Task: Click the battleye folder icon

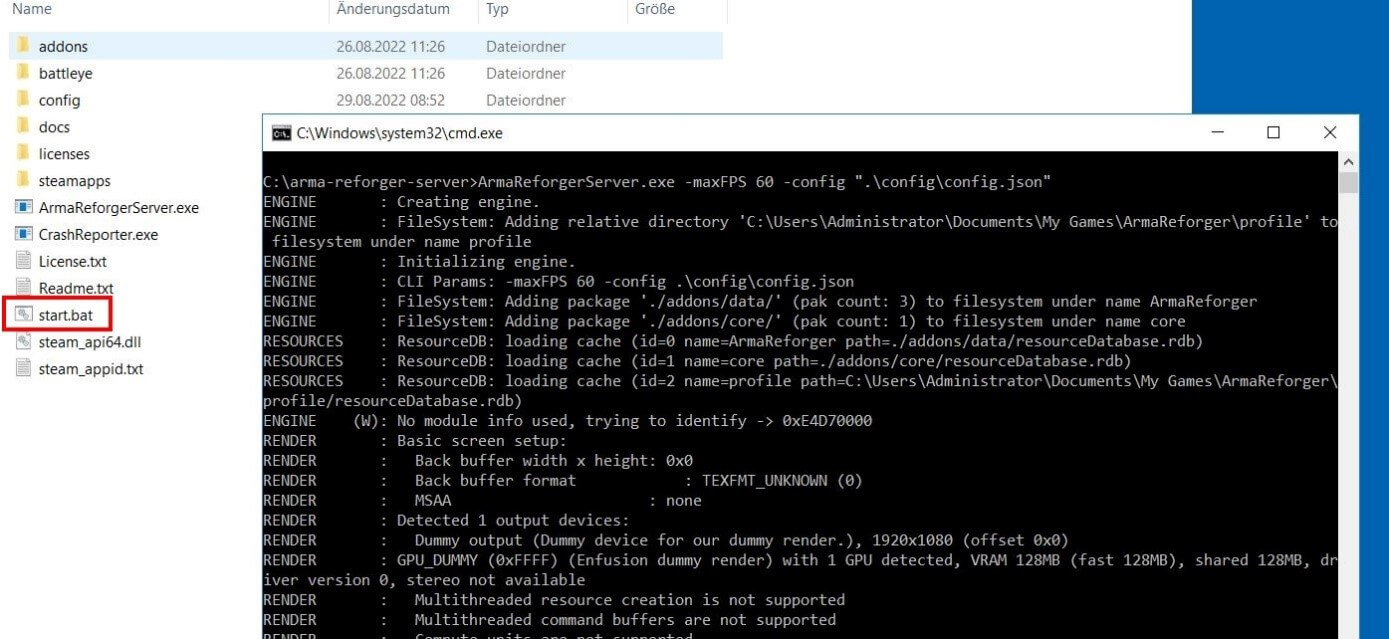Action: coord(23,73)
